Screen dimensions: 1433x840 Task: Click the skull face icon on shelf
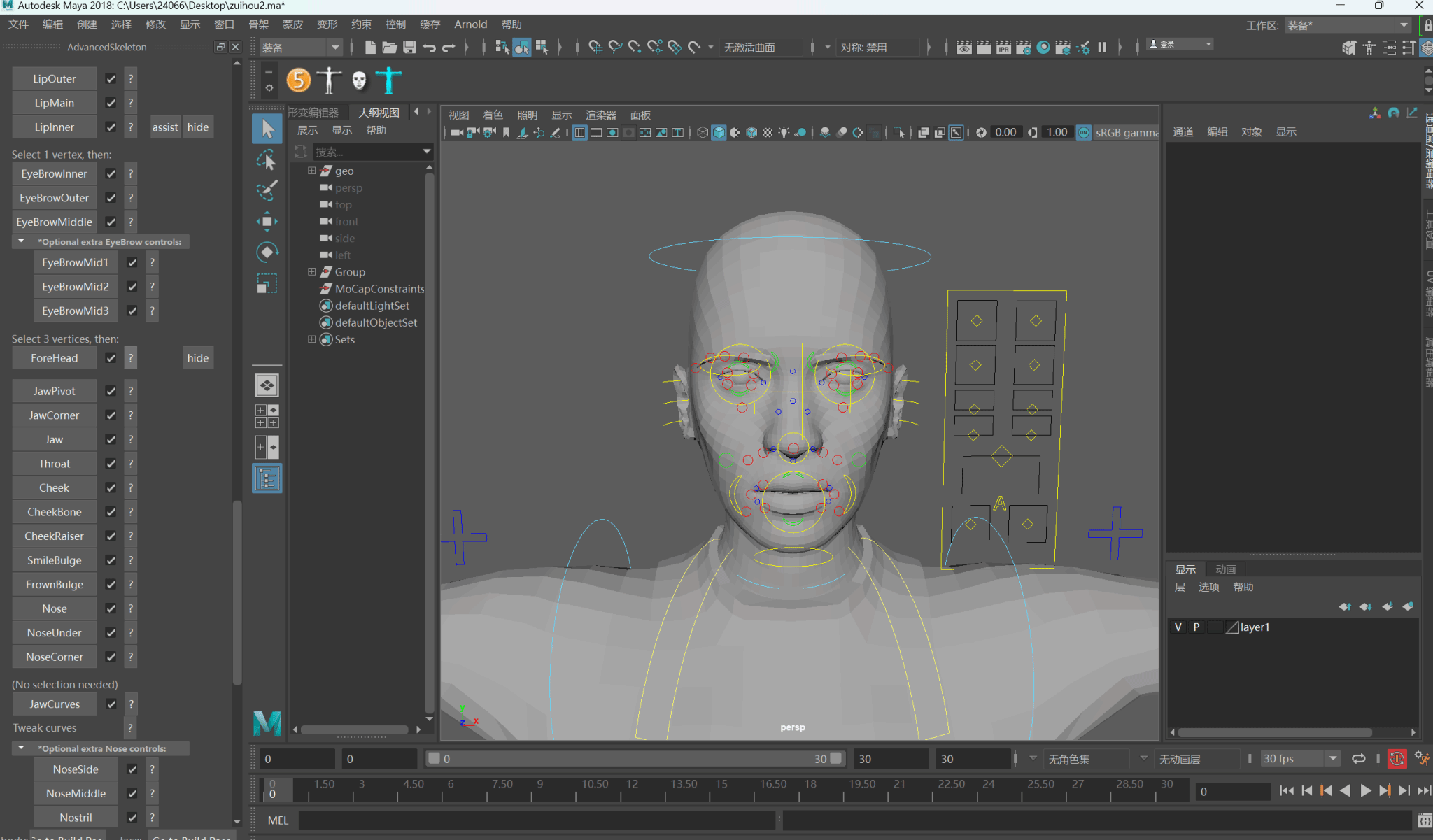(x=359, y=80)
